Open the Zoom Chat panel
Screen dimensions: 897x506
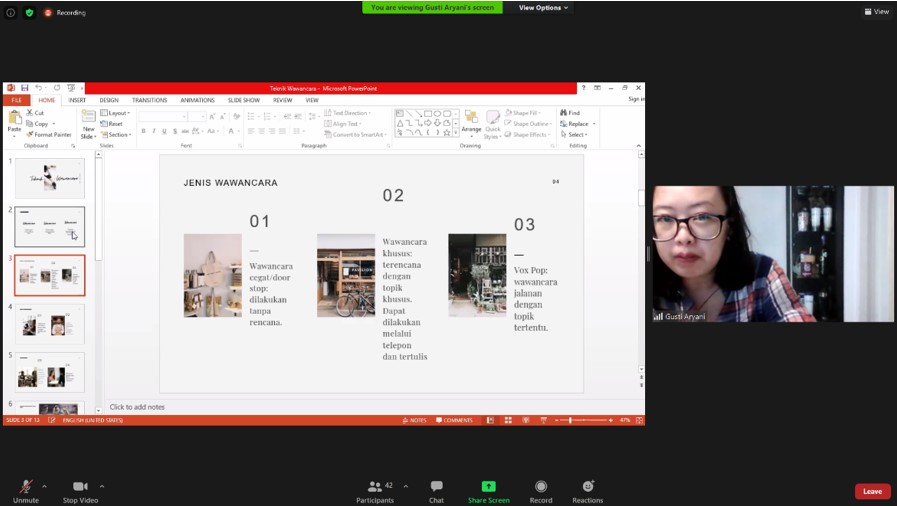(x=436, y=490)
